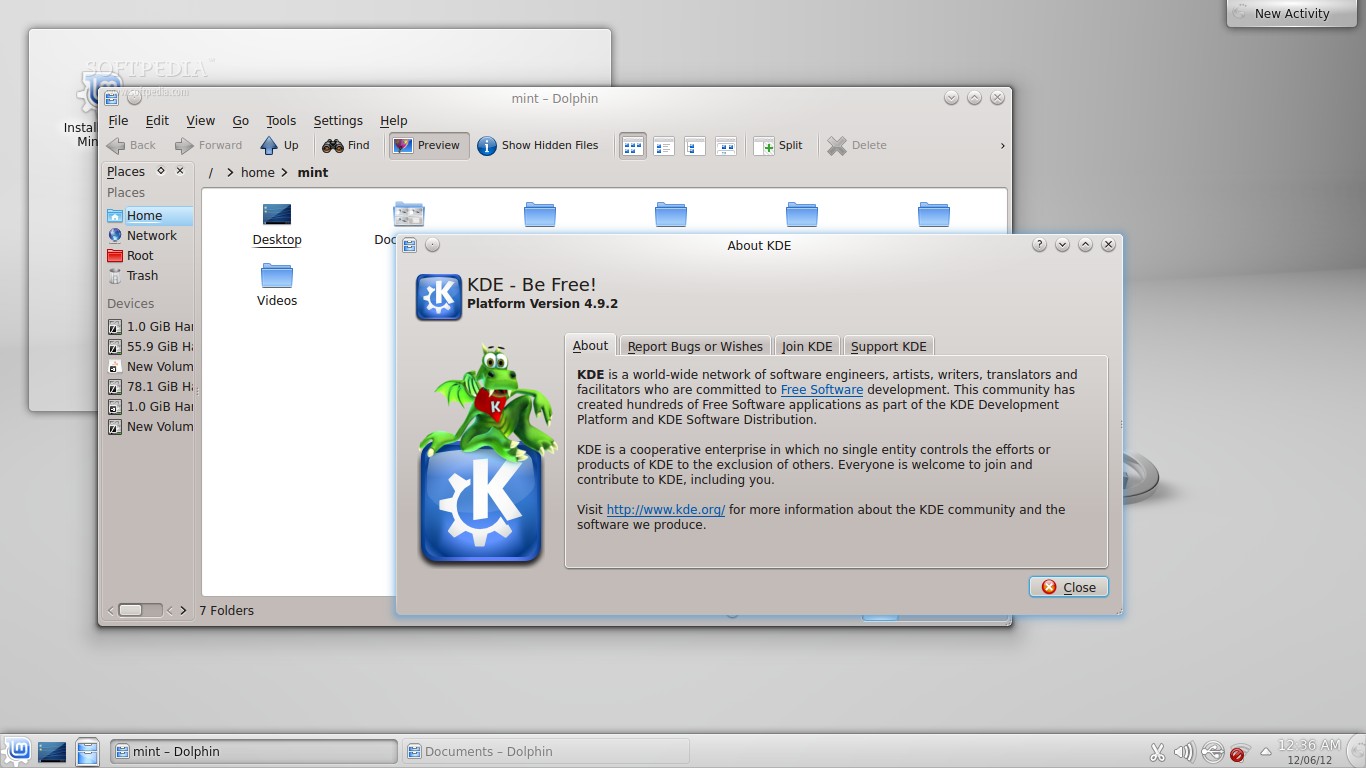Click Close in About KDE dialog
This screenshot has width=1366, height=768.
(1068, 587)
